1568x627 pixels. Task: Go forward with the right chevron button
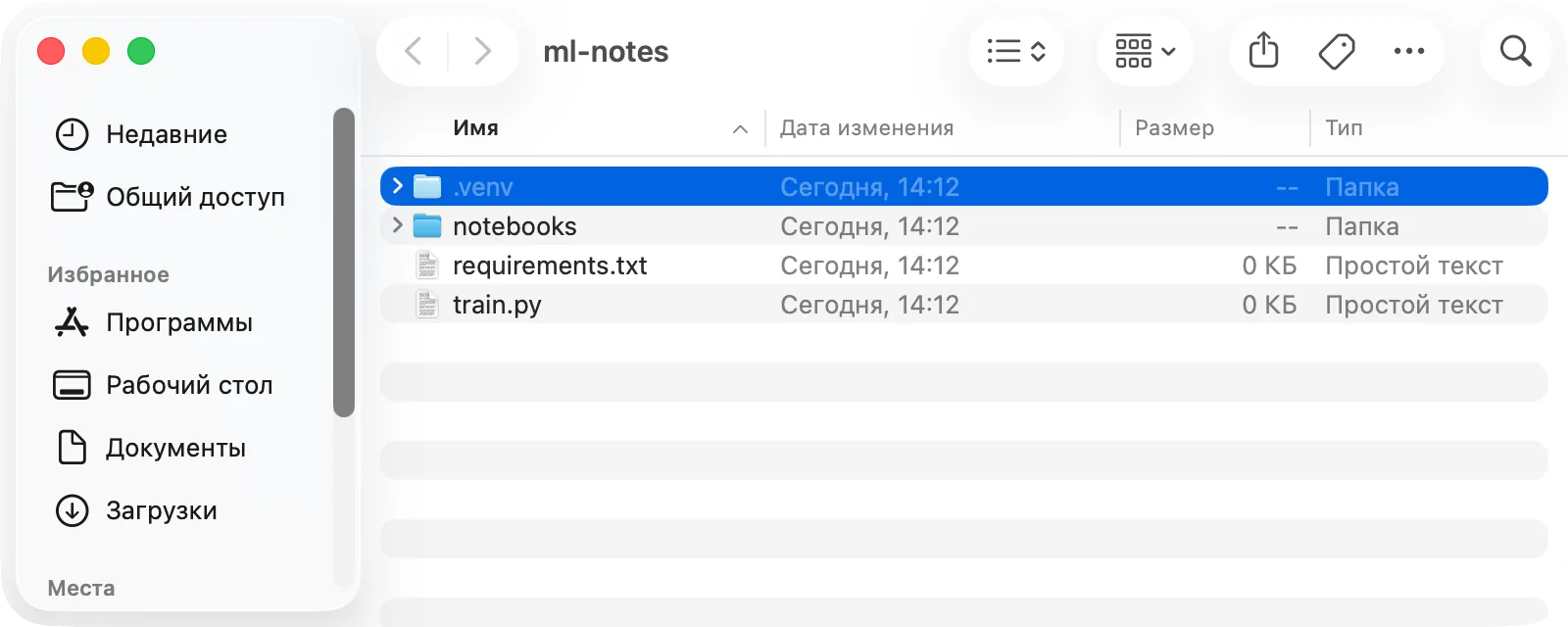pyautogui.click(x=482, y=51)
